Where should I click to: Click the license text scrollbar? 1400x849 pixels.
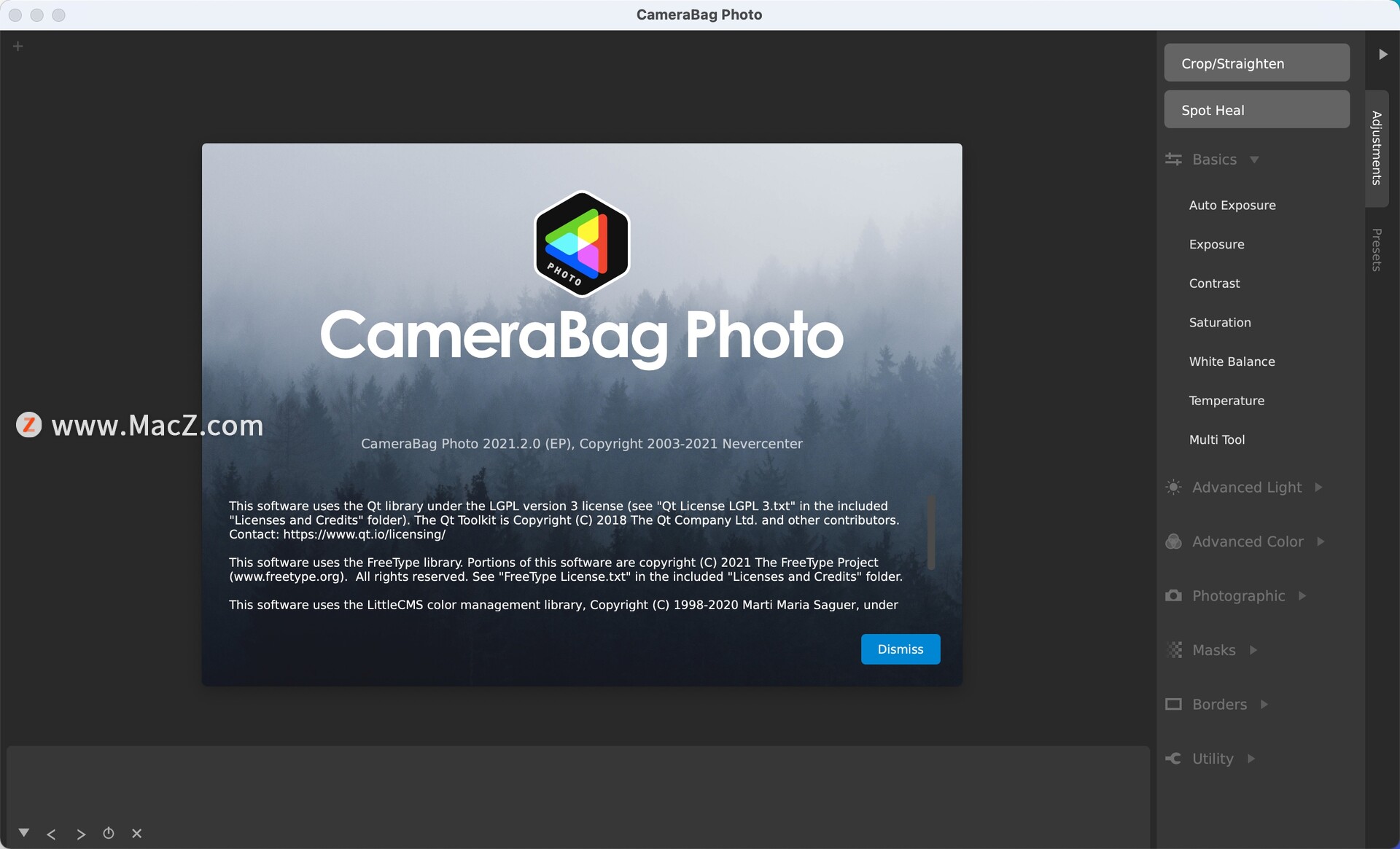pyautogui.click(x=931, y=533)
